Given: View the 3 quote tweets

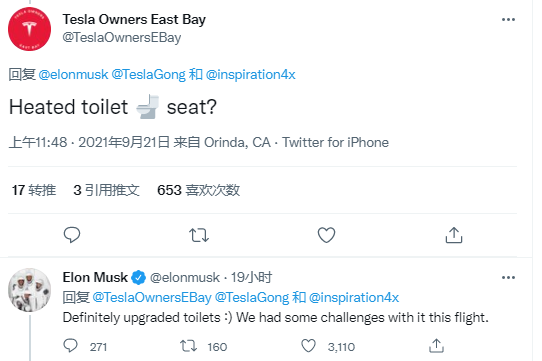Looking at the screenshot, I should tap(106, 190).
